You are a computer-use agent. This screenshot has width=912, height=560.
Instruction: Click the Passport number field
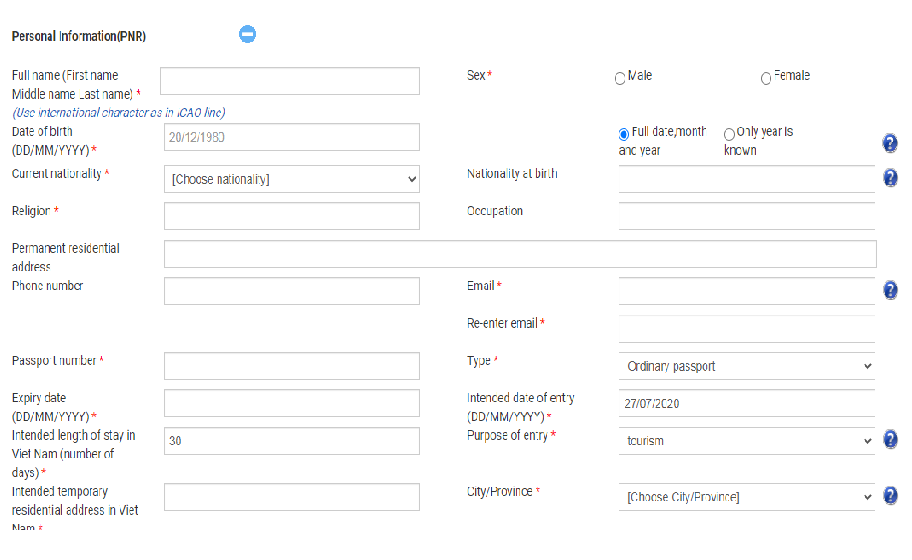point(291,366)
